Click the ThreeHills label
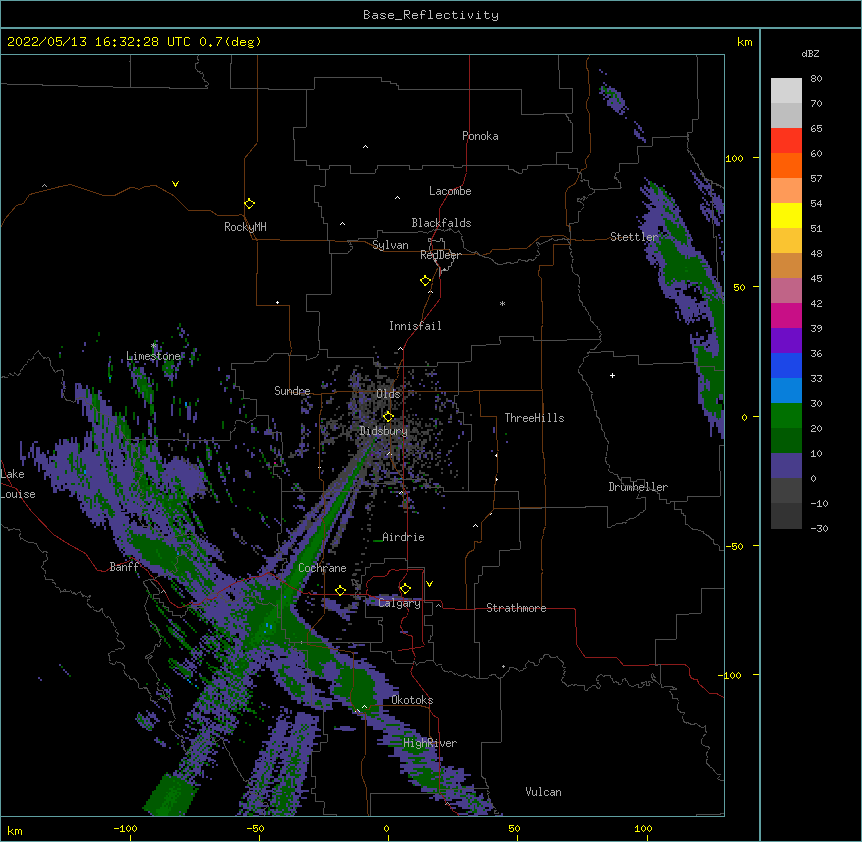The height and width of the screenshot is (842, 862). [x=534, y=418]
